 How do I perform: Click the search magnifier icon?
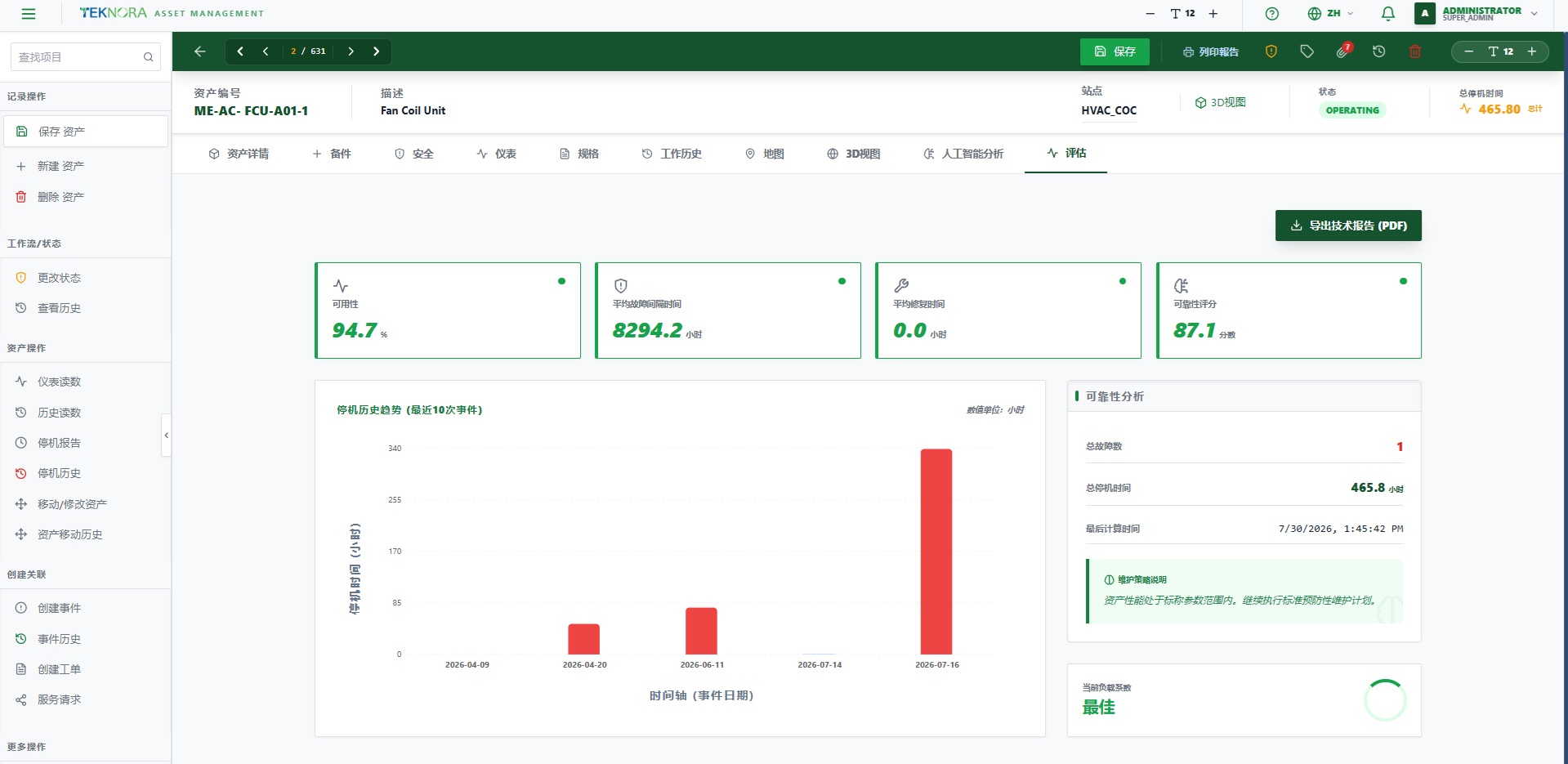(x=148, y=57)
